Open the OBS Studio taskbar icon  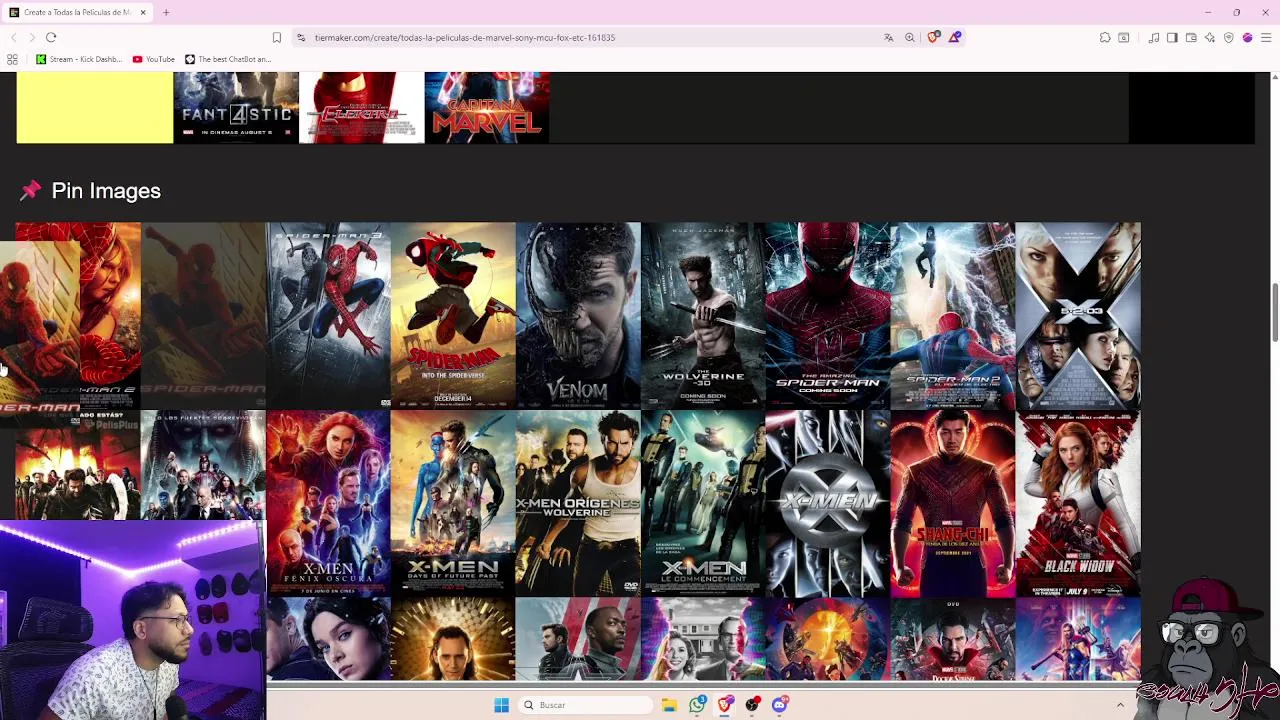click(x=752, y=705)
